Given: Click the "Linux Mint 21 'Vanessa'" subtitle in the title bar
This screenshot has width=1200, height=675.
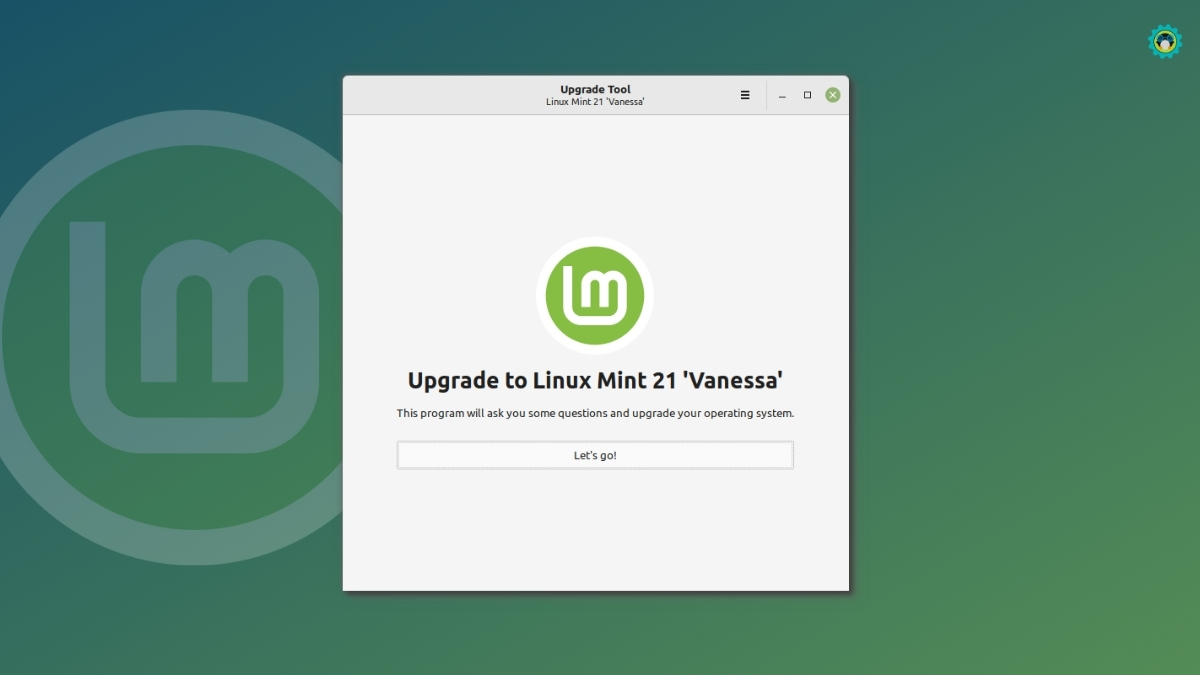Looking at the screenshot, I should click(595, 102).
